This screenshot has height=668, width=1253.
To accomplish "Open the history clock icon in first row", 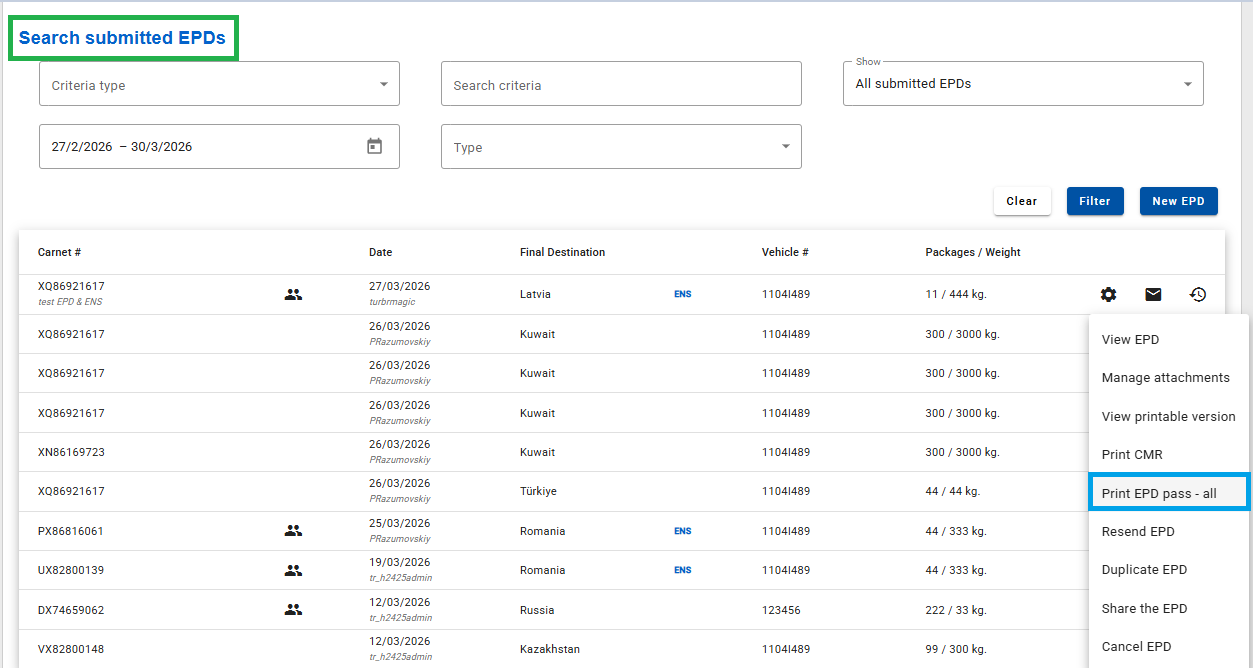I will click(1198, 294).
